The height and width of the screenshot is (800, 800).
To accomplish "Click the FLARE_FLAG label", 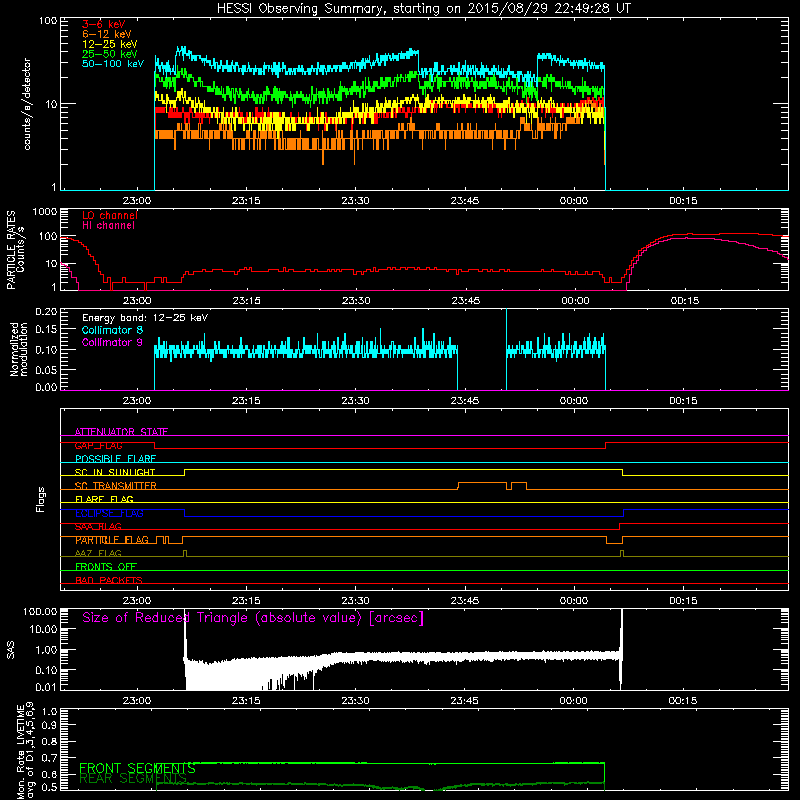I will (x=104, y=499).
